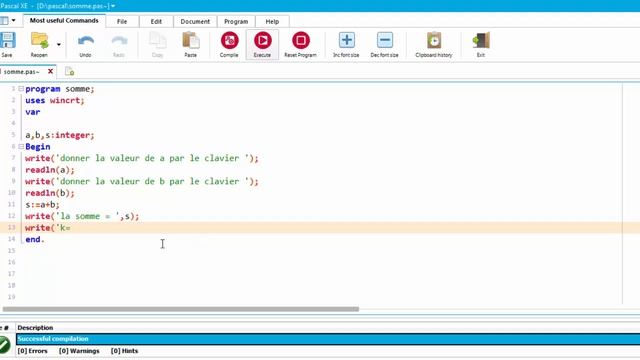
Task: Open the Clipboard history icon
Action: pyautogui.click(x=434, y=40)
